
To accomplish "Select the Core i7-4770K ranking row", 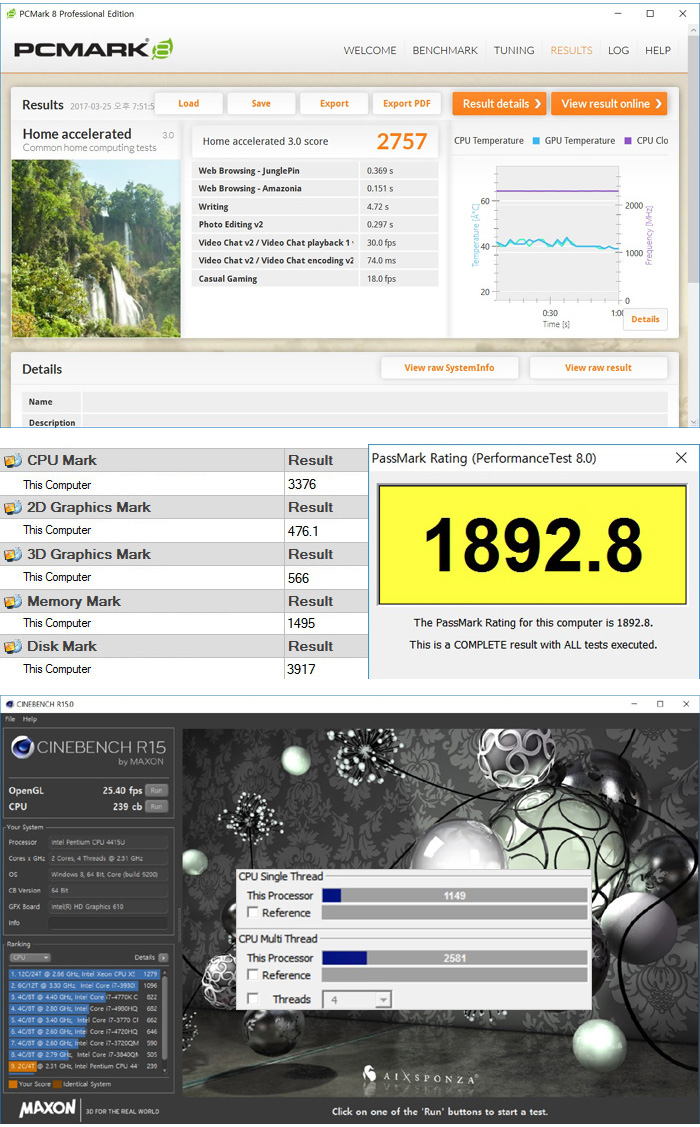I will pyautogui.click(x=84, y=997).
